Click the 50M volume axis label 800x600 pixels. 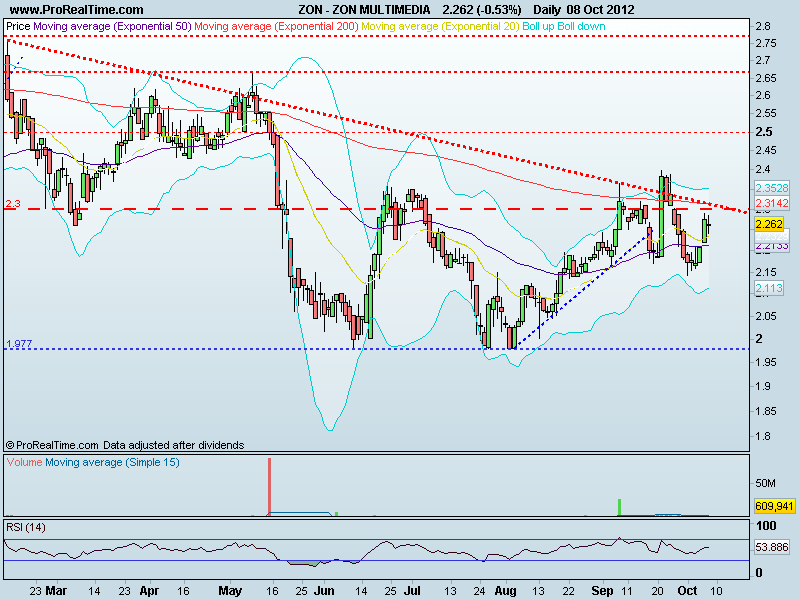[x=765, y=483]
